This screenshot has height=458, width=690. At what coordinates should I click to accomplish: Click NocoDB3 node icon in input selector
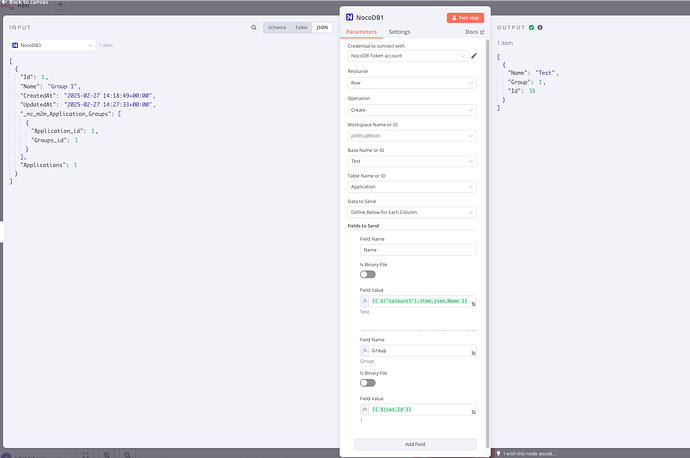(15, 45)
